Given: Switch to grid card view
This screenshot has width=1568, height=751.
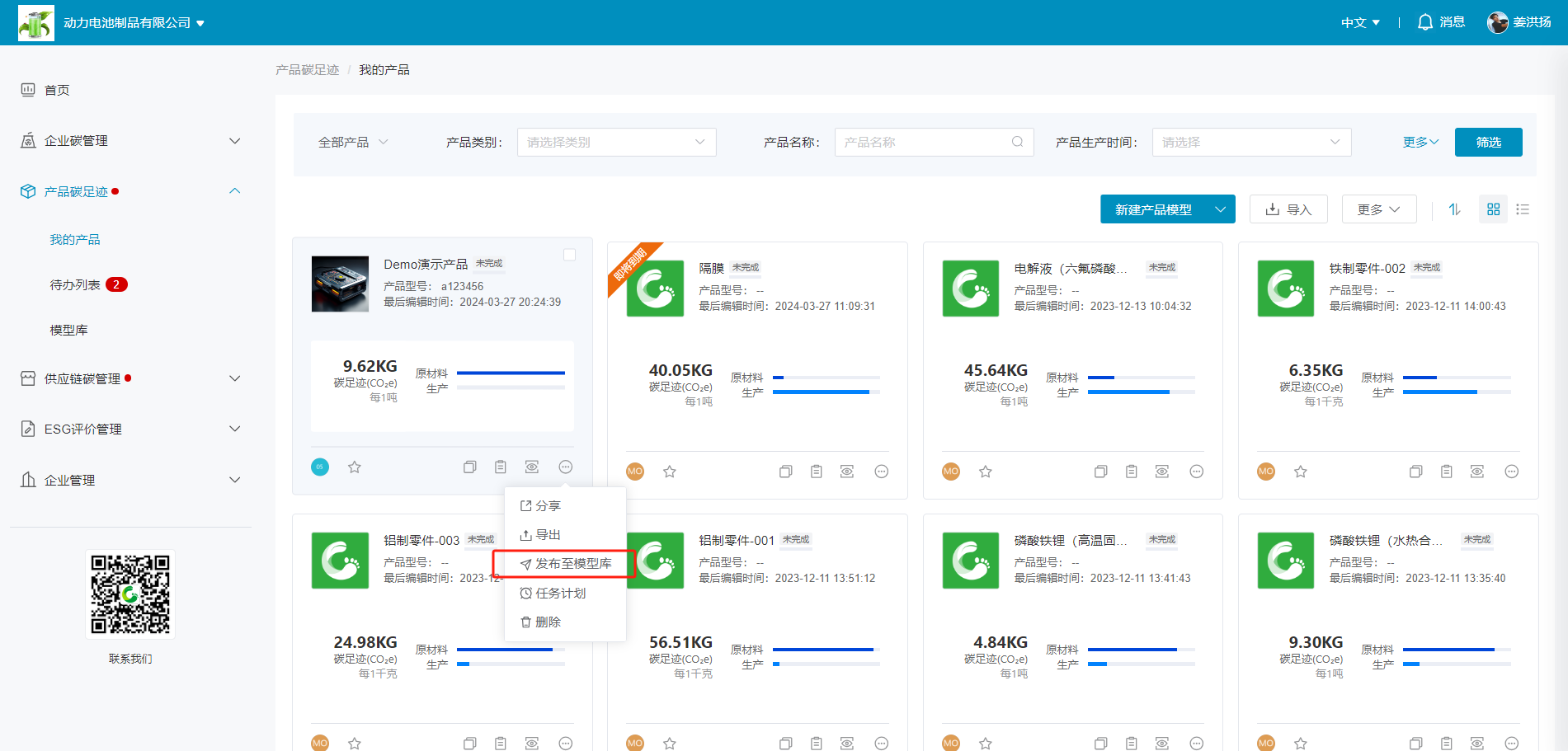Looking at the screenshot, I should [1493, 209].
